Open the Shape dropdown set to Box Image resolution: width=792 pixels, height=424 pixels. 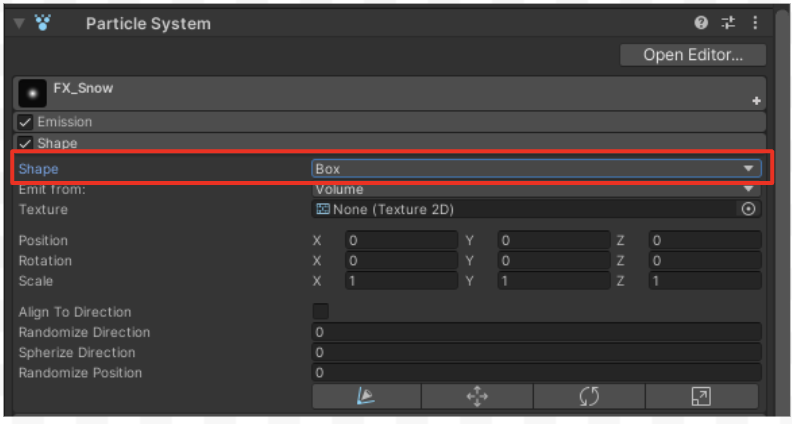(x=536, y=169)
